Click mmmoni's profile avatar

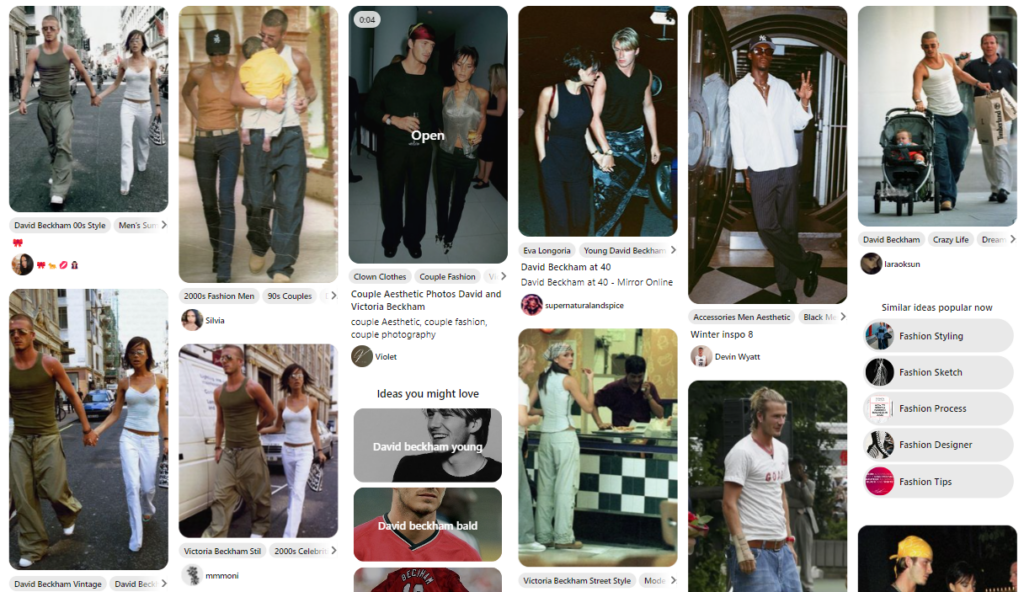(x=191, y=575)
